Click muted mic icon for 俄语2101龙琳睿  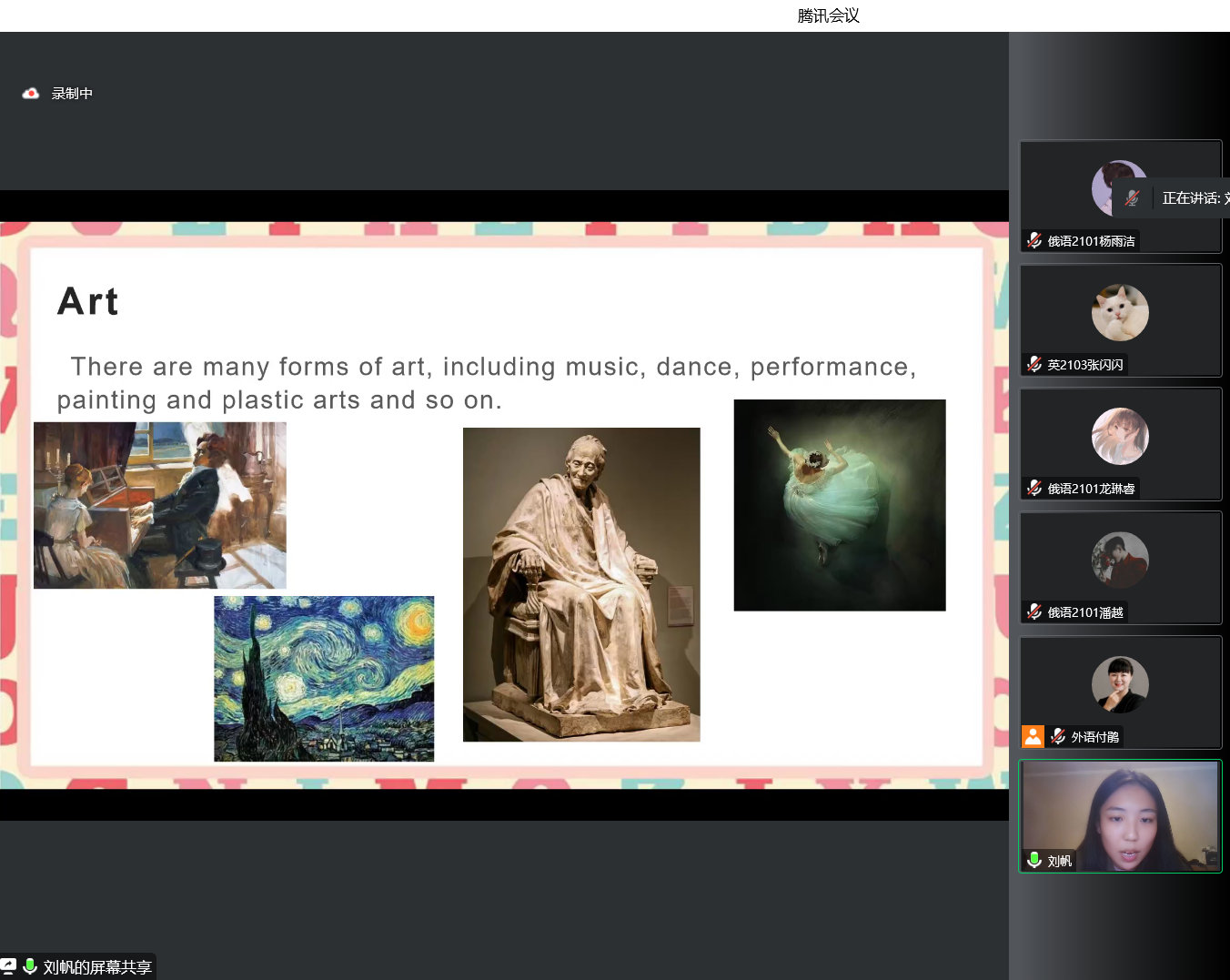[x=1034, y=488]
